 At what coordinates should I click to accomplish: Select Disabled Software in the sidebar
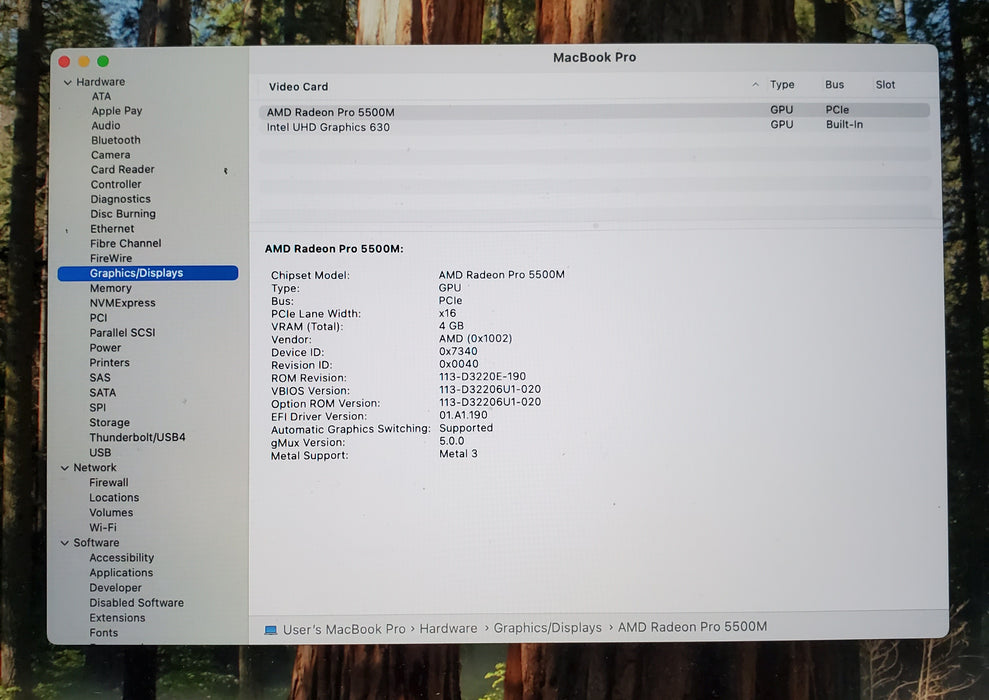[136, 604]
